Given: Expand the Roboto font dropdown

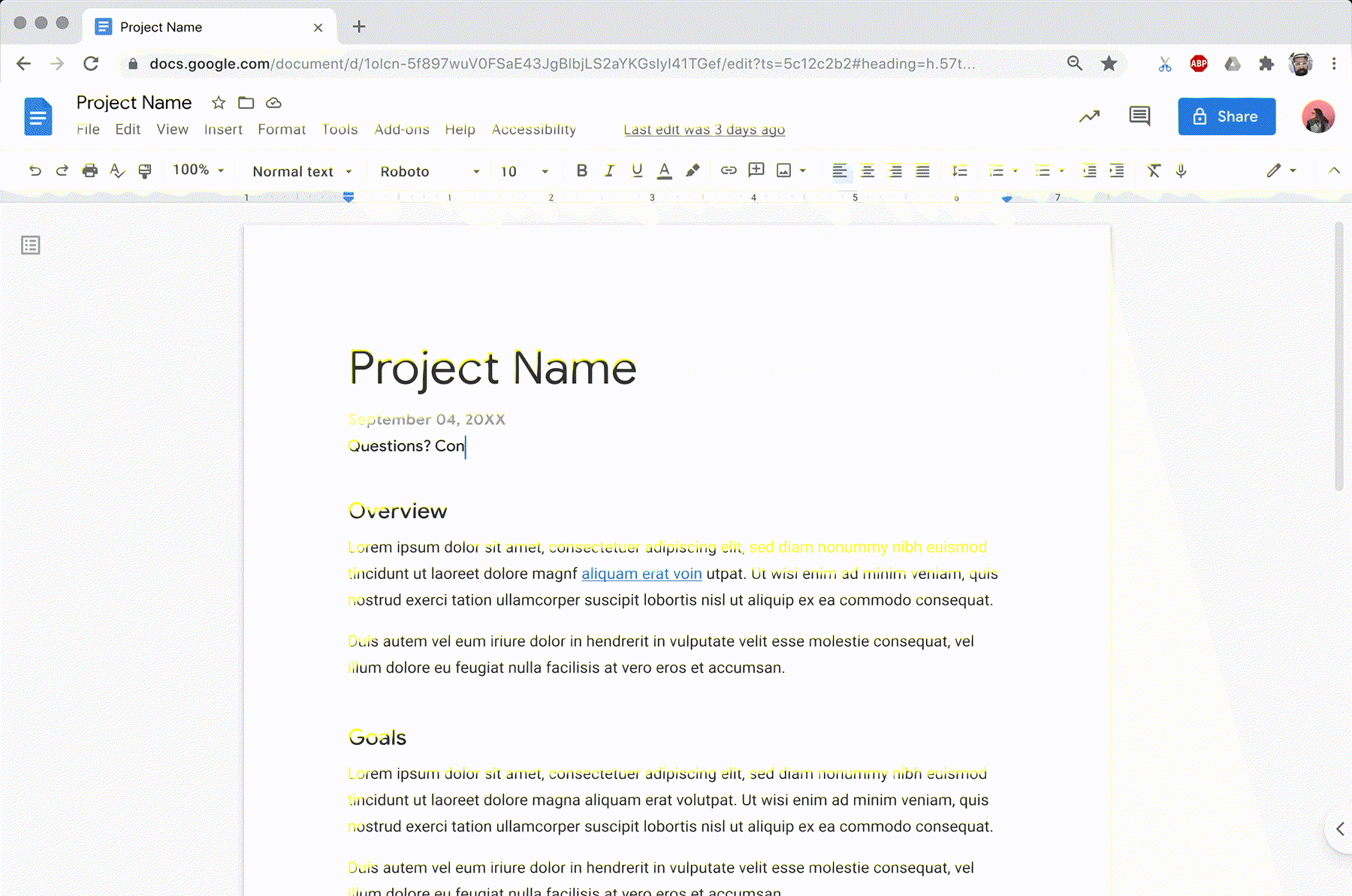Looking at the screenshot, I should coord(429,171).
